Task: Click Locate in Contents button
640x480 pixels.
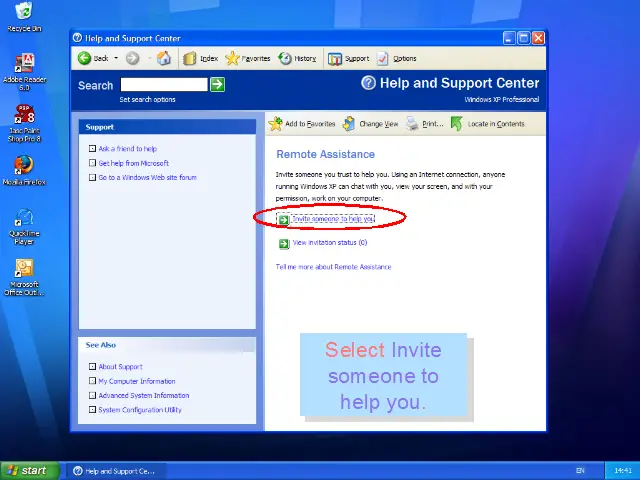Action: point(488,124)
